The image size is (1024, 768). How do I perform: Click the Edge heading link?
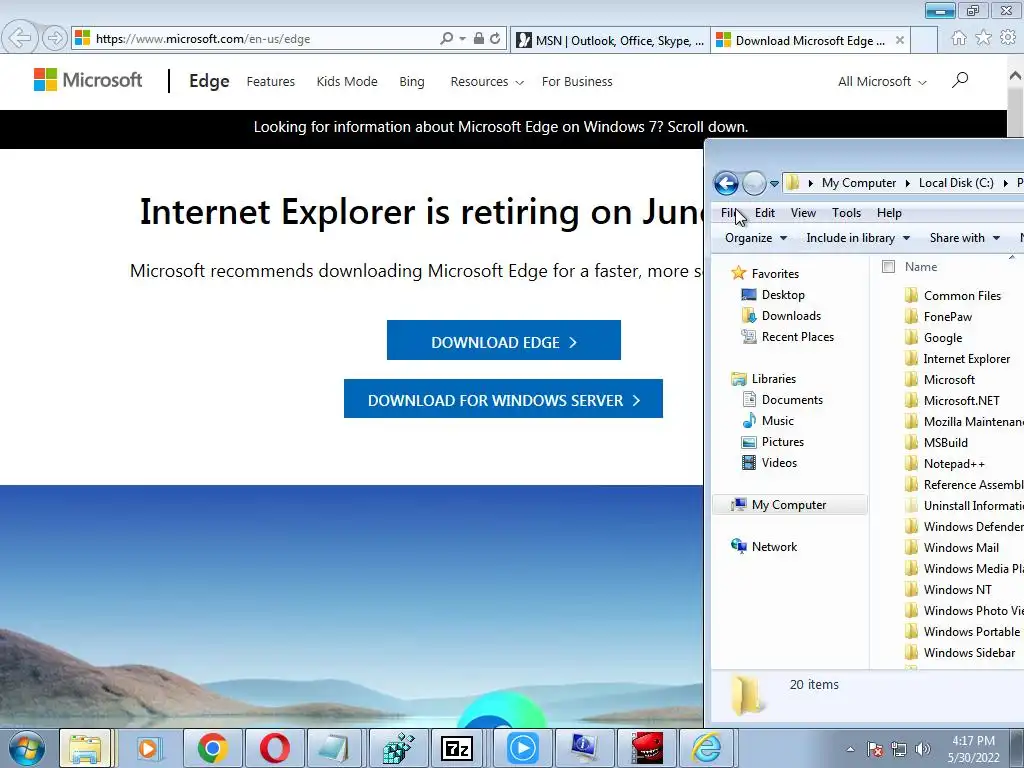point(209,81)
